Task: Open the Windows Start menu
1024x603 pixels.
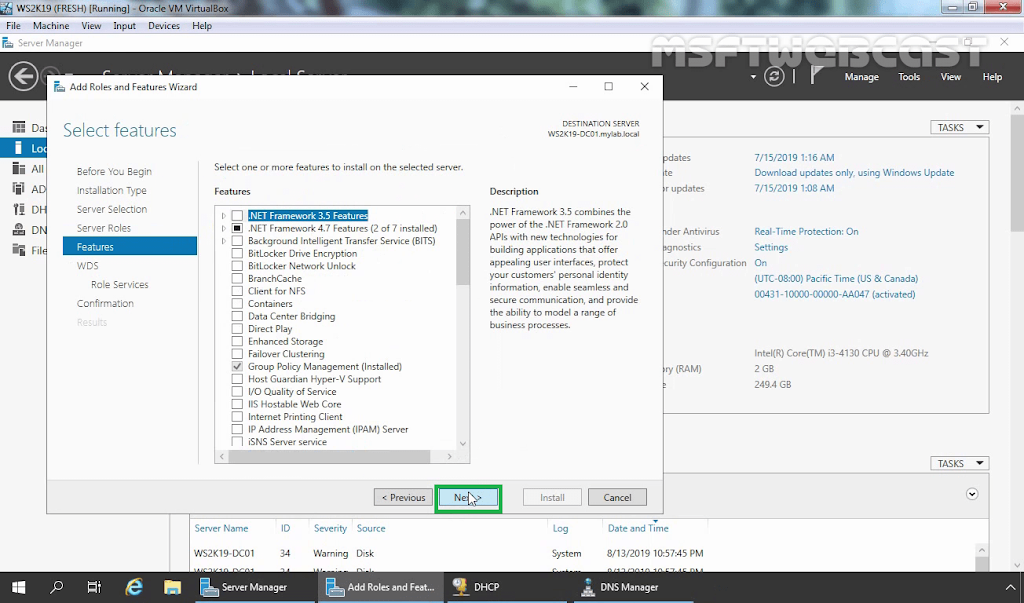Action: click(18, 587)
